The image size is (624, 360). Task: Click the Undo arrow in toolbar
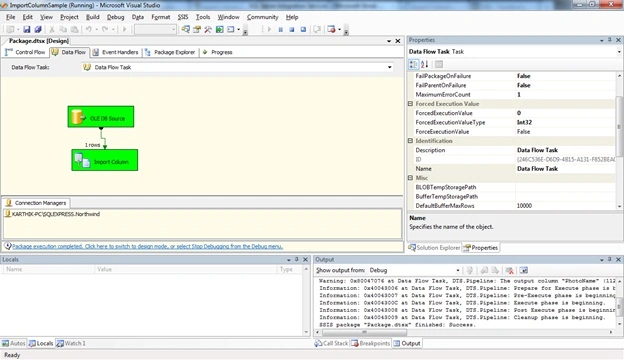[88, 29]
